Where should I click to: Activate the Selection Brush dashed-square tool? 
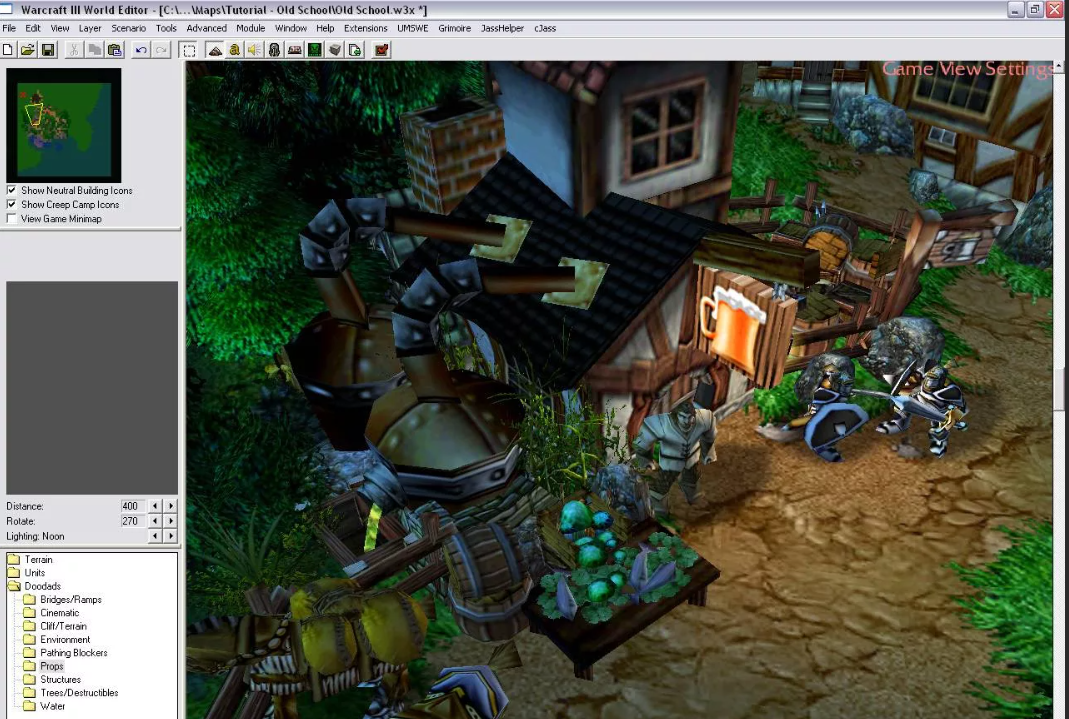point(189,50)
